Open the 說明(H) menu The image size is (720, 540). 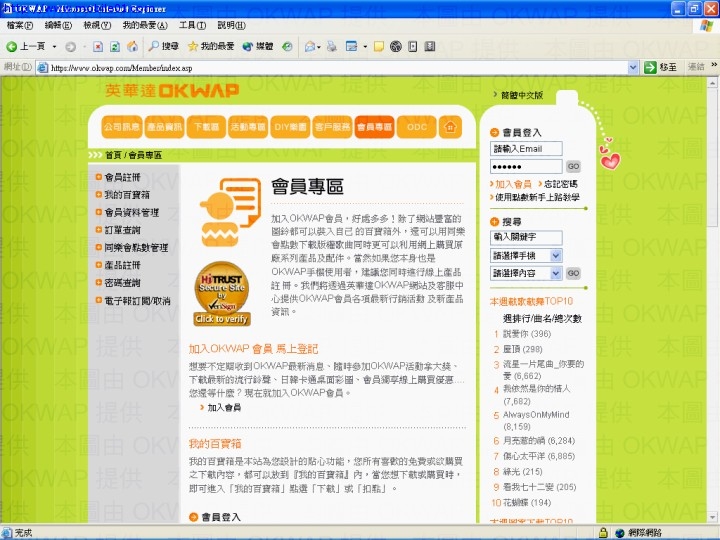(231, 25)
